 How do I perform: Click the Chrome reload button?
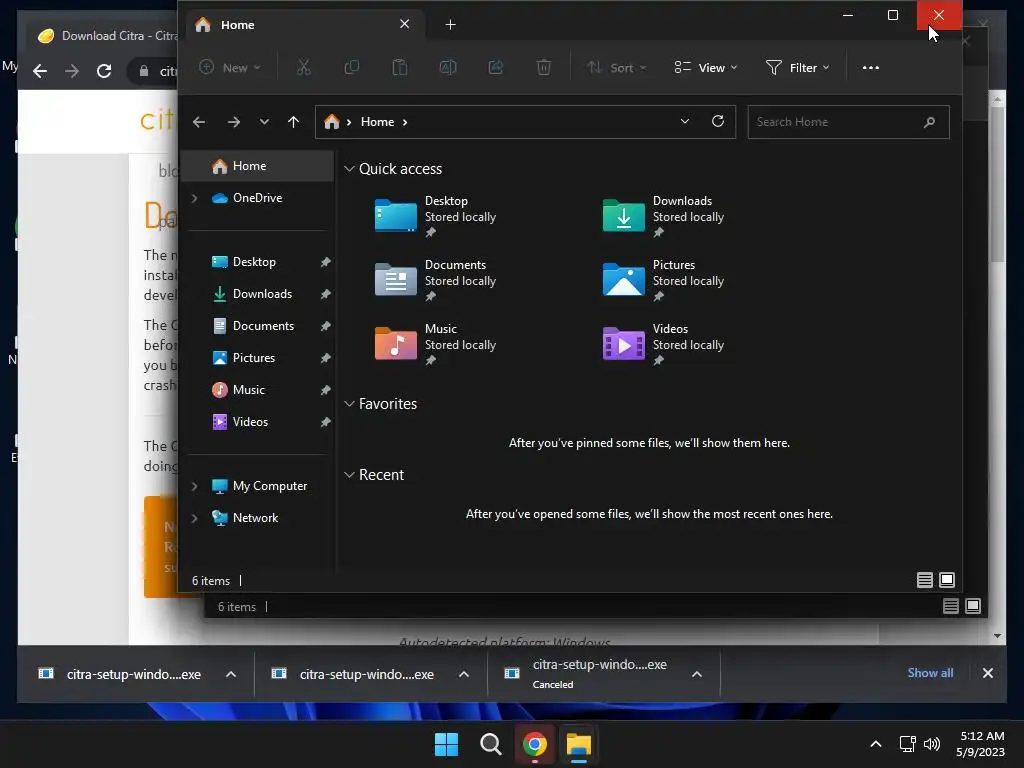[x=104, y=71]
